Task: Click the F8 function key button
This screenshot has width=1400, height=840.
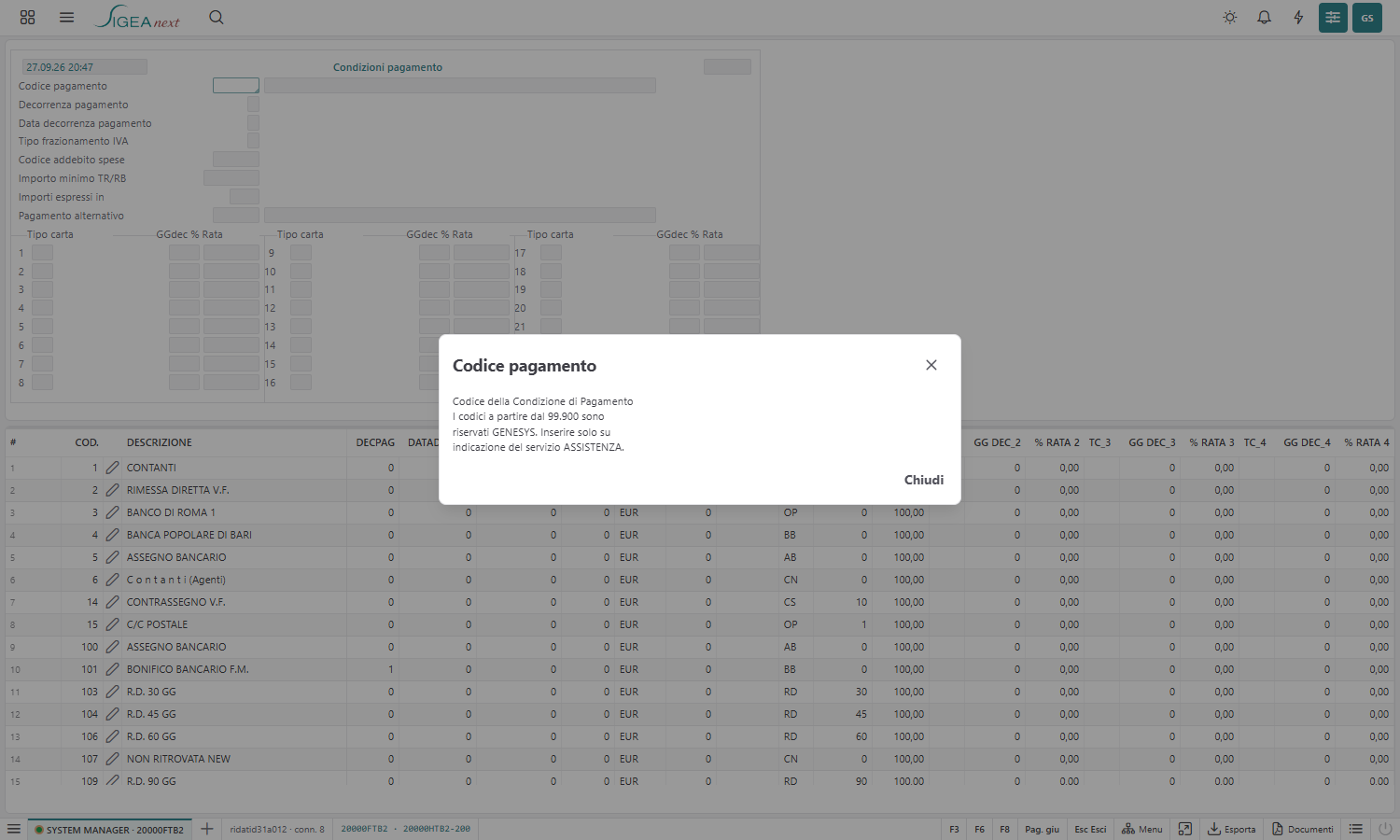Action: coord(1004,829)
